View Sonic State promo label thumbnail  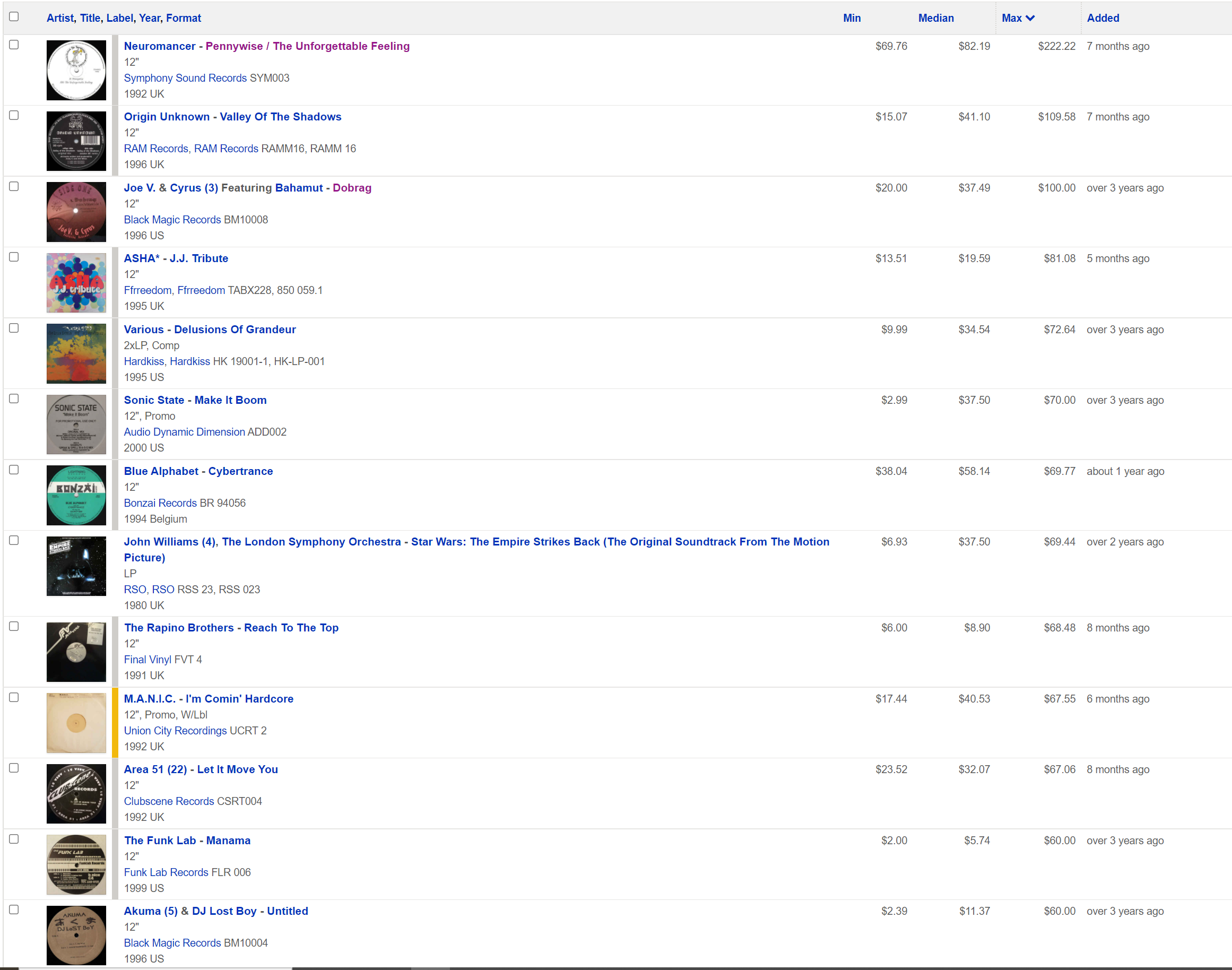[x=76, y=424]
